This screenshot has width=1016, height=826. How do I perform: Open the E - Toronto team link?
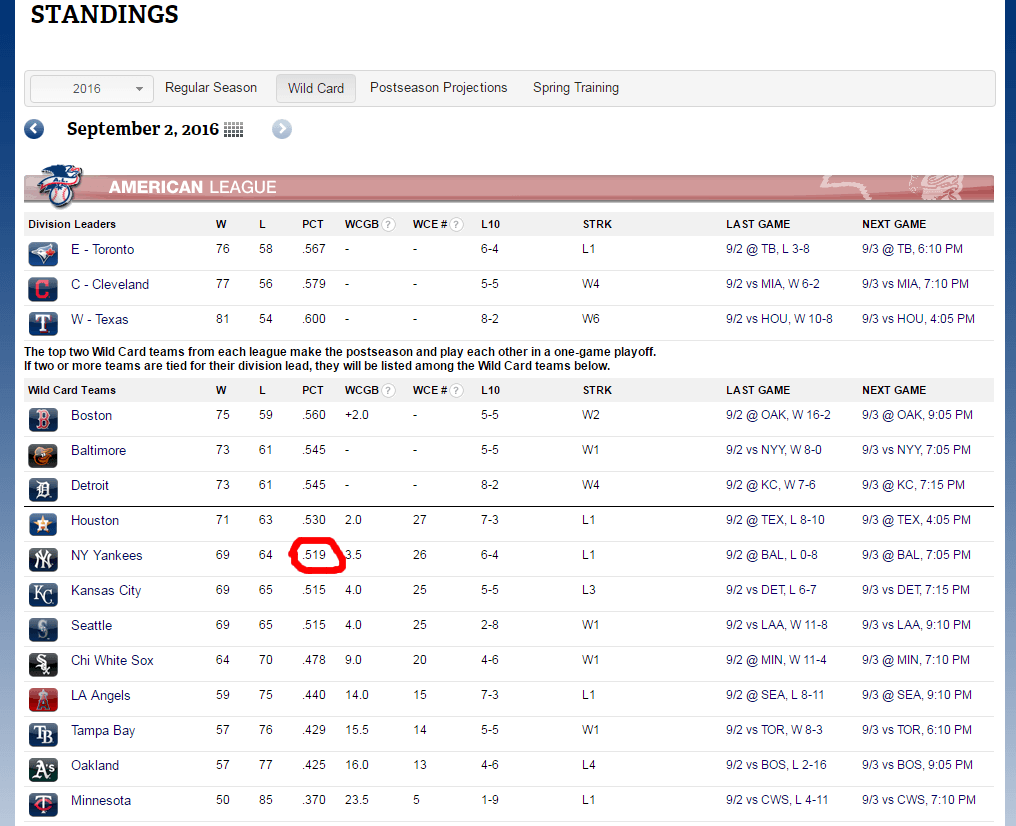tap(102, 249)
